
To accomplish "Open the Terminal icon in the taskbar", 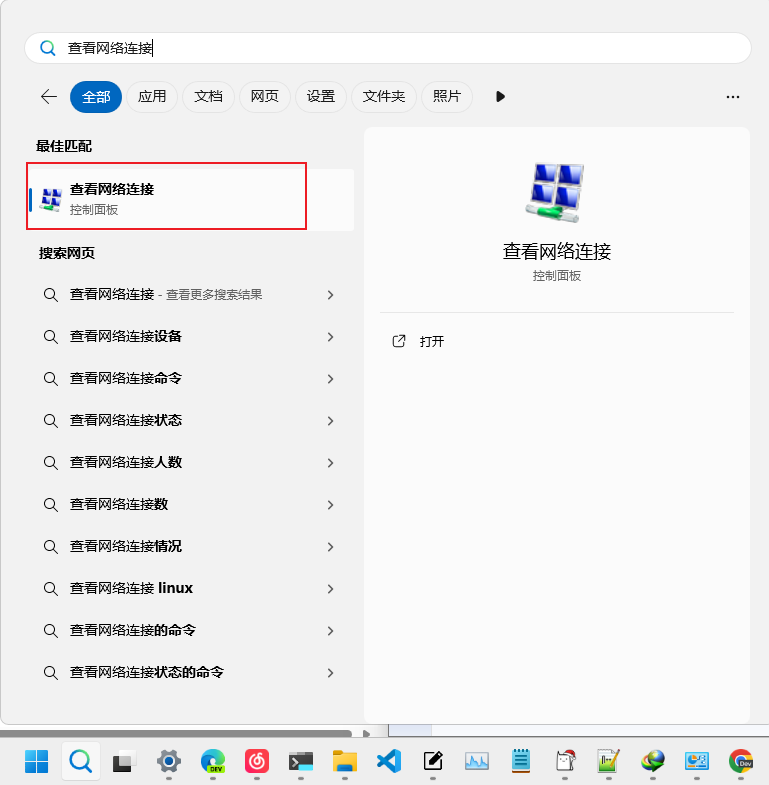I will pyautogui.click(x=301, y=761).
